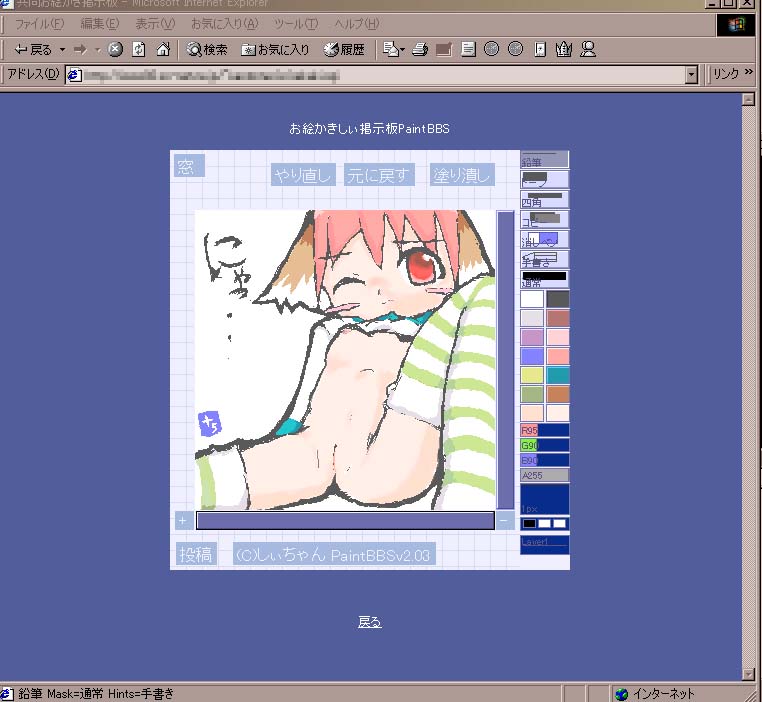Open the File (ファイル) menu
This screenshot has height=702, width=762.
tap(39, 23)
